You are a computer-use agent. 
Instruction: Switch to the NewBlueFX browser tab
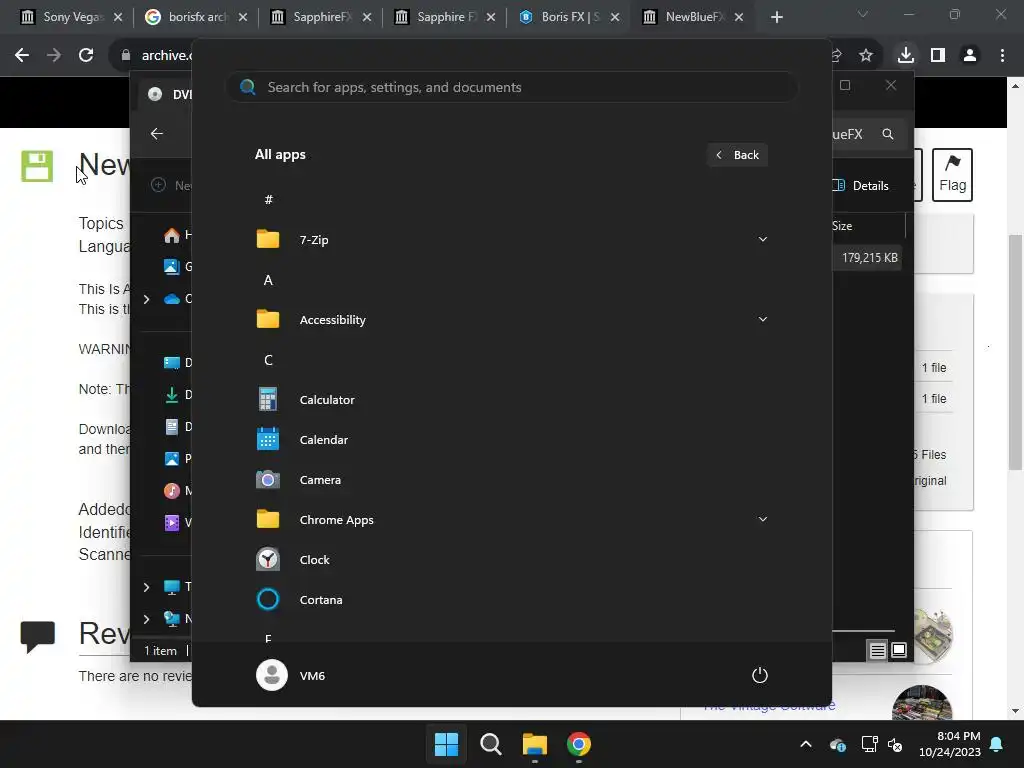coord(694,17)
